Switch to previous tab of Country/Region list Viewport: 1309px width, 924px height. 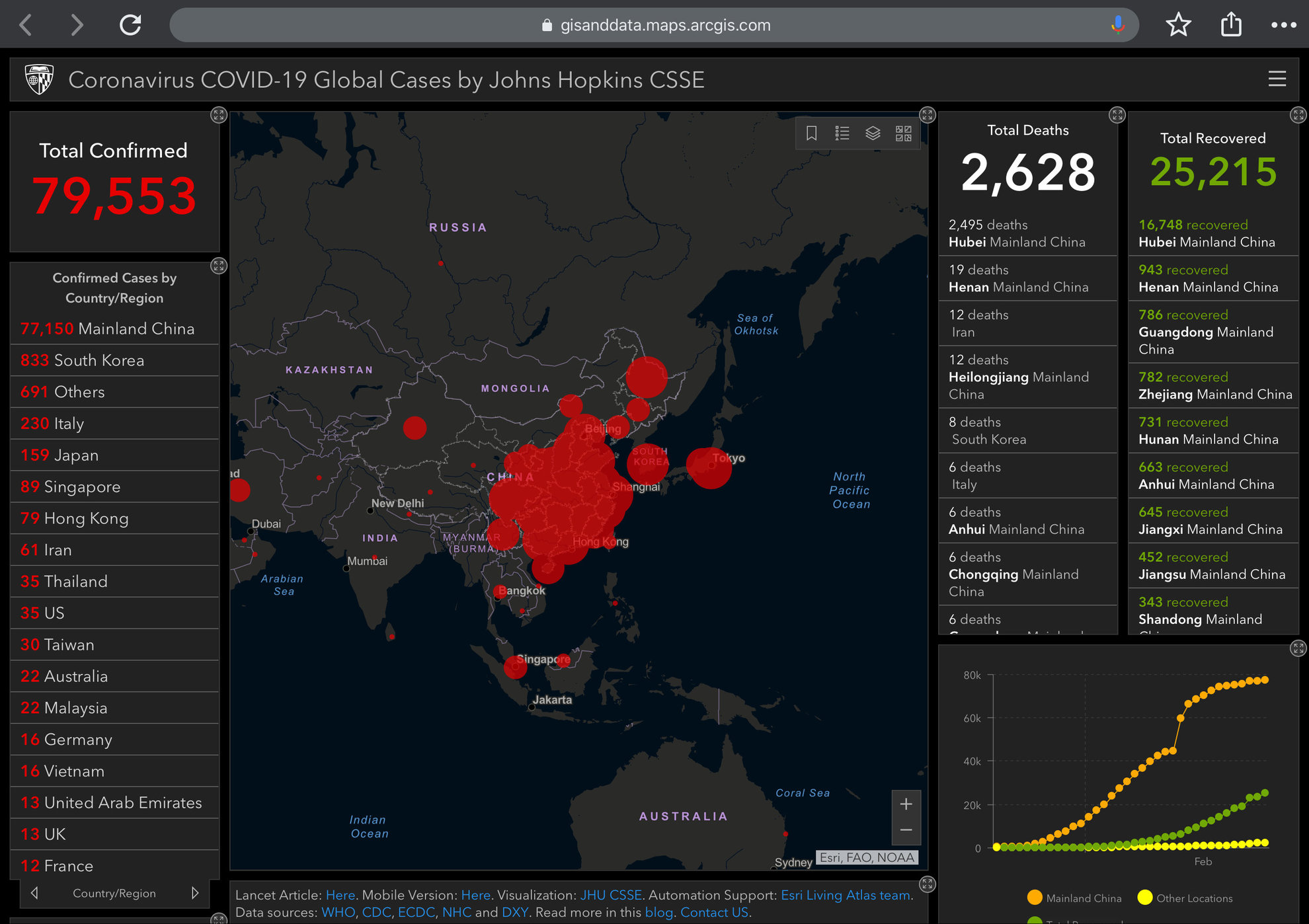(x=34, y=893)
